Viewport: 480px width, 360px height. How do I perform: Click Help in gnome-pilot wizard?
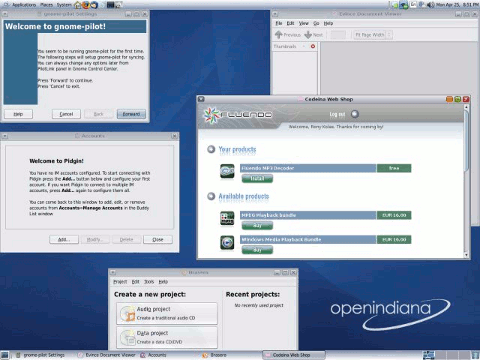pos(18,114)
